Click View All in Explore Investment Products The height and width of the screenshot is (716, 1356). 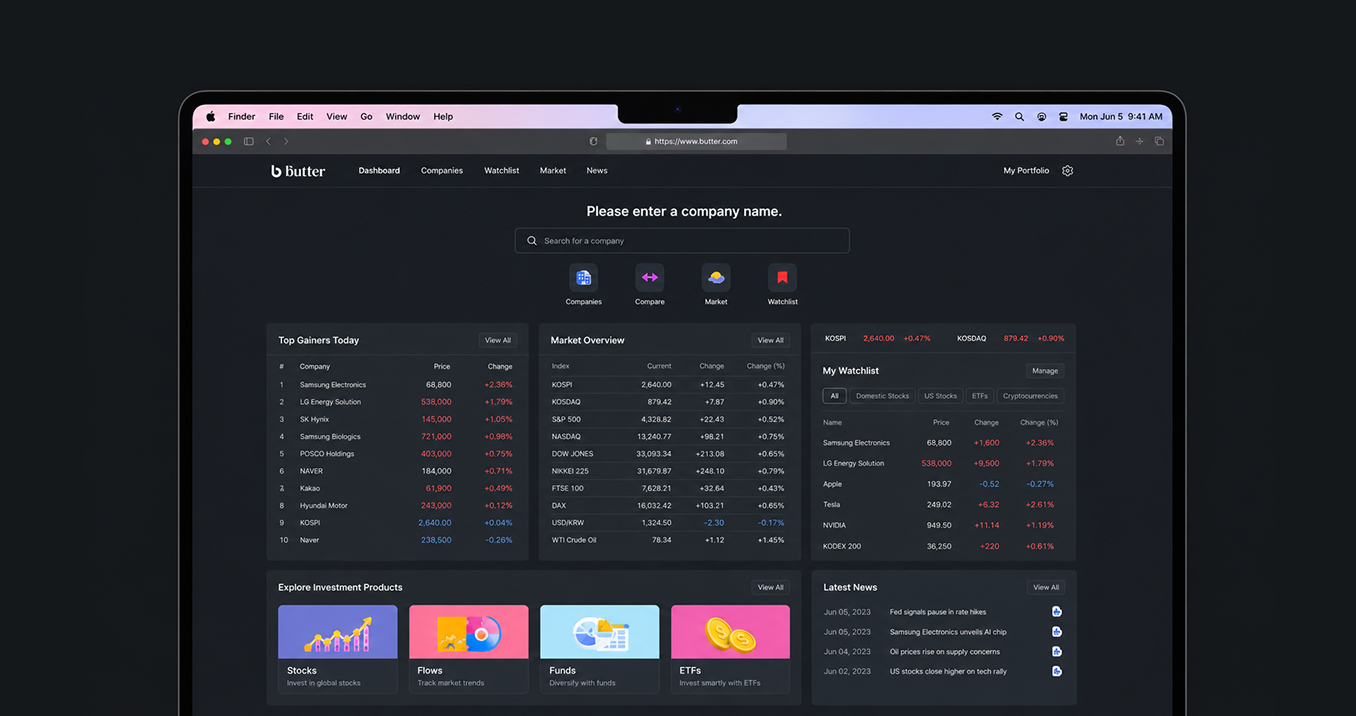click(771, 588)
